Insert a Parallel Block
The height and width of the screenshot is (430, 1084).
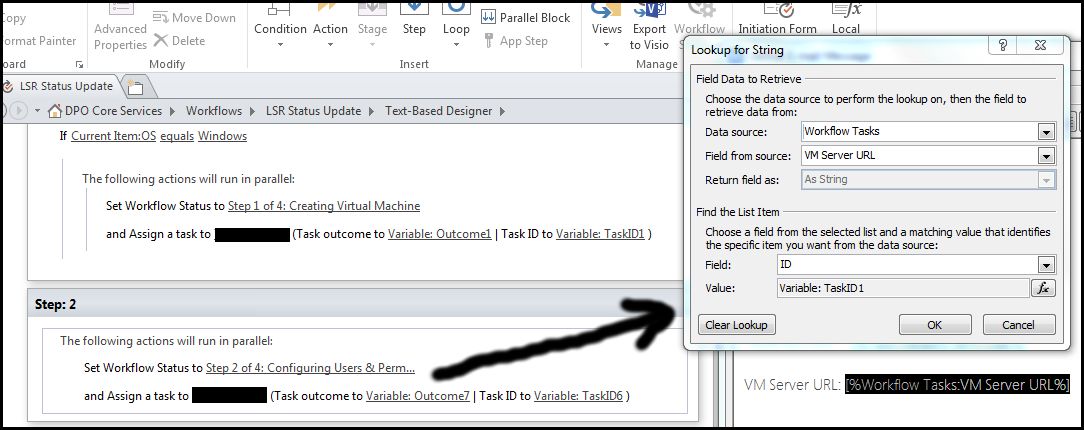(x=526, y=18)
